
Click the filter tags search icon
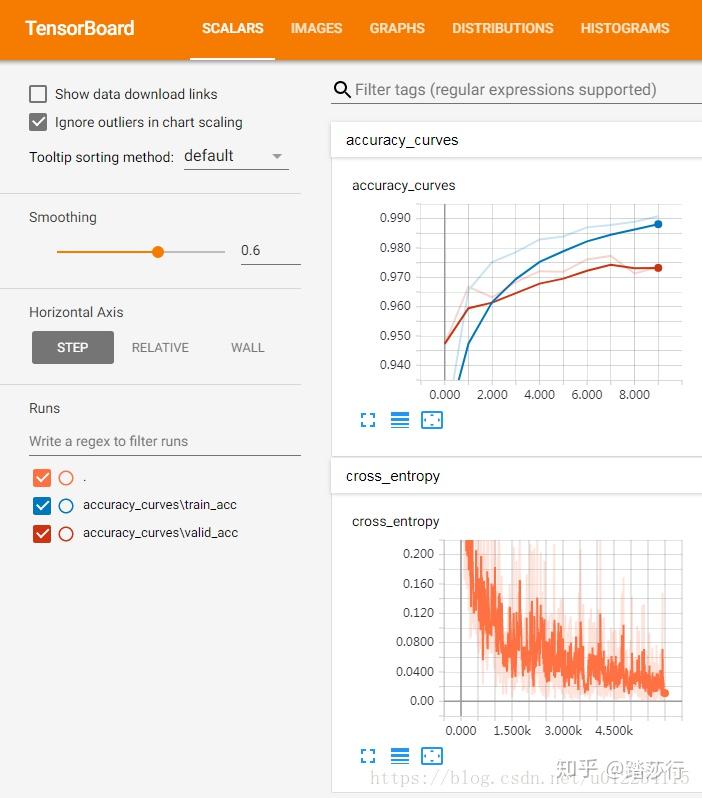342,90
